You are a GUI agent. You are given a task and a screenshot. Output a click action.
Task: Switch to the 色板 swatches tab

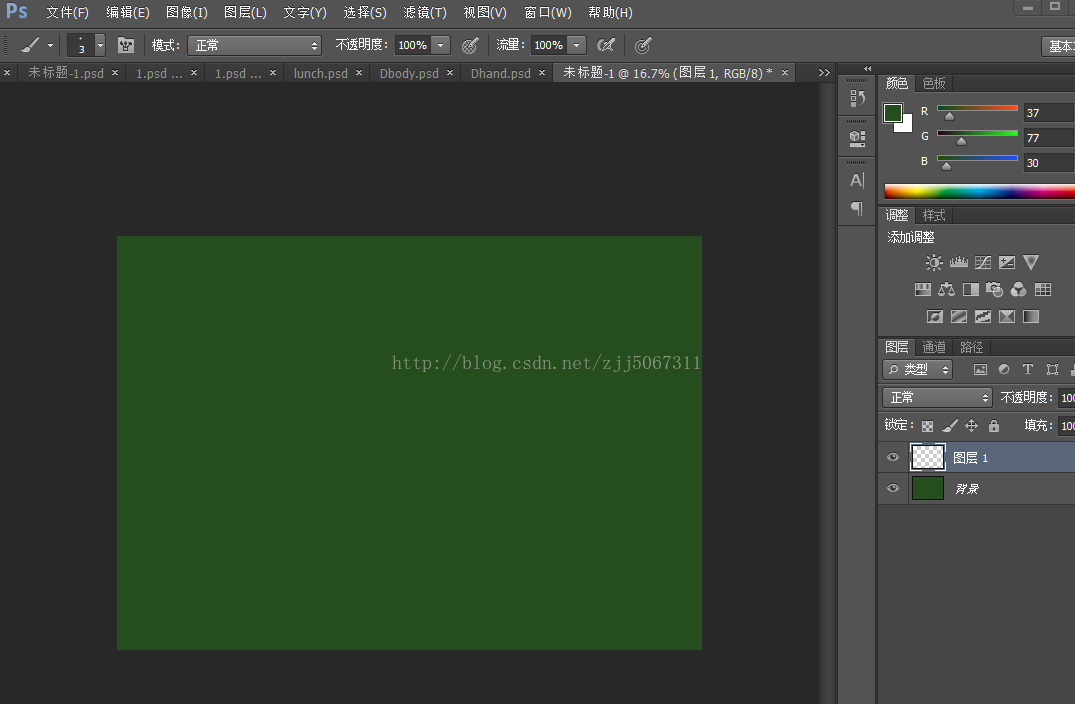(x=934, y=83)
